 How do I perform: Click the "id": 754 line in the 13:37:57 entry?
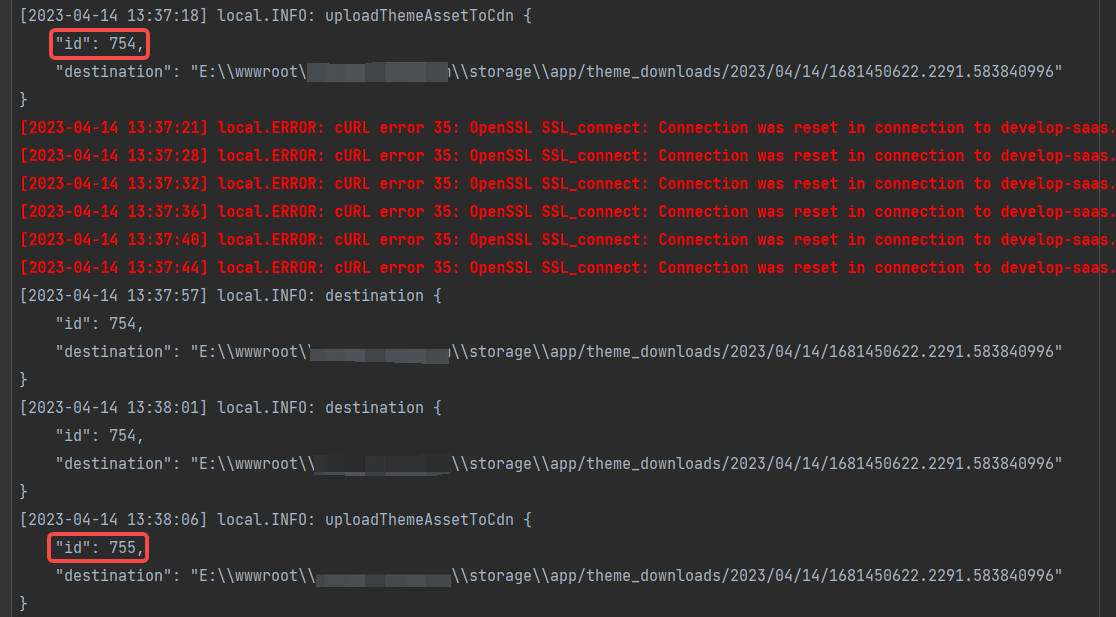[100, 323]
